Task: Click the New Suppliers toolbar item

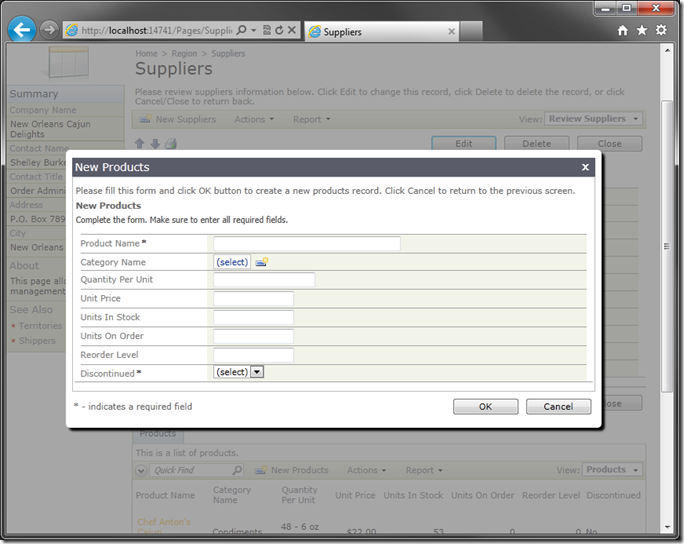Action: [178, 119]
